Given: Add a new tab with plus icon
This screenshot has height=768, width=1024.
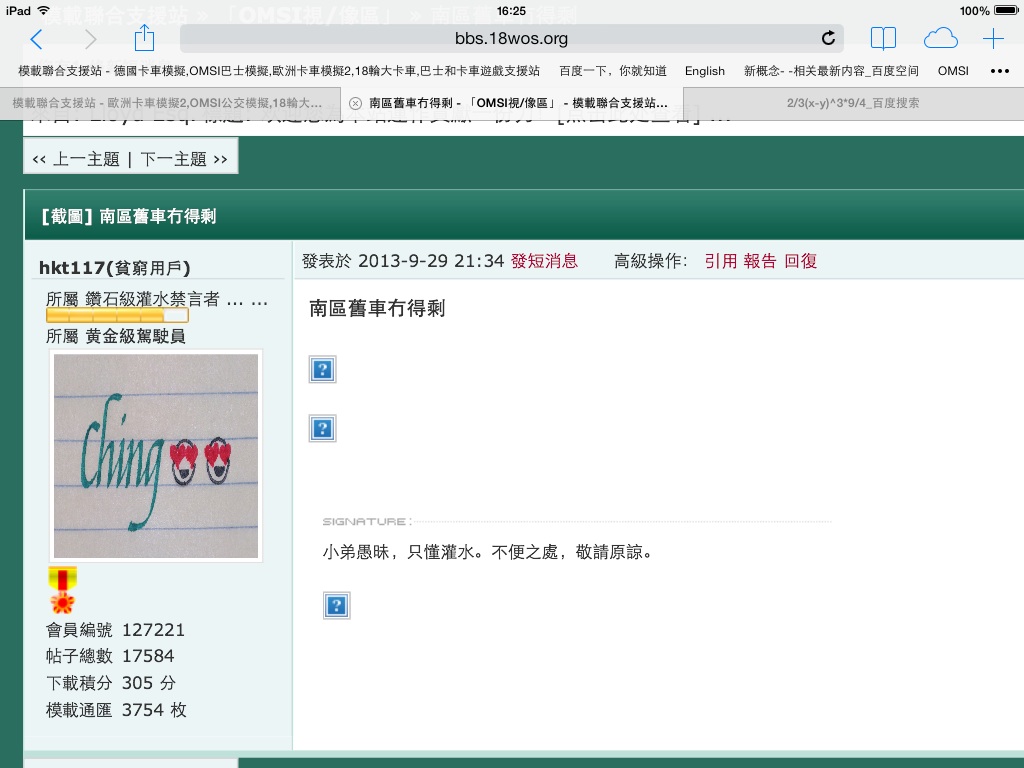Looking at the screenshot, I should [993, 39].
